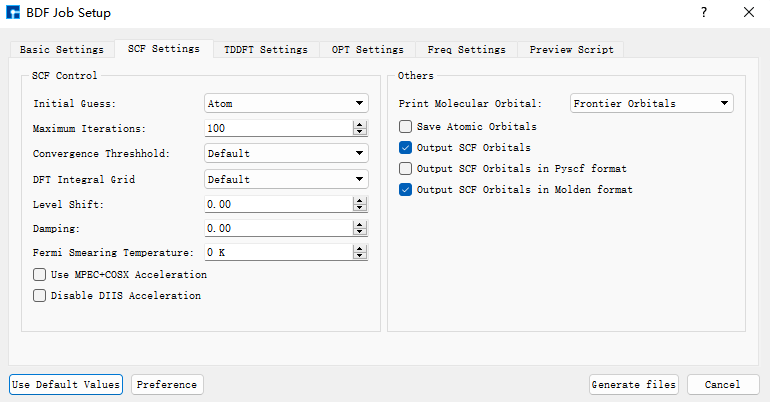
Task: Increase Level Shift value with up arrow
Action: coord(360,201)
